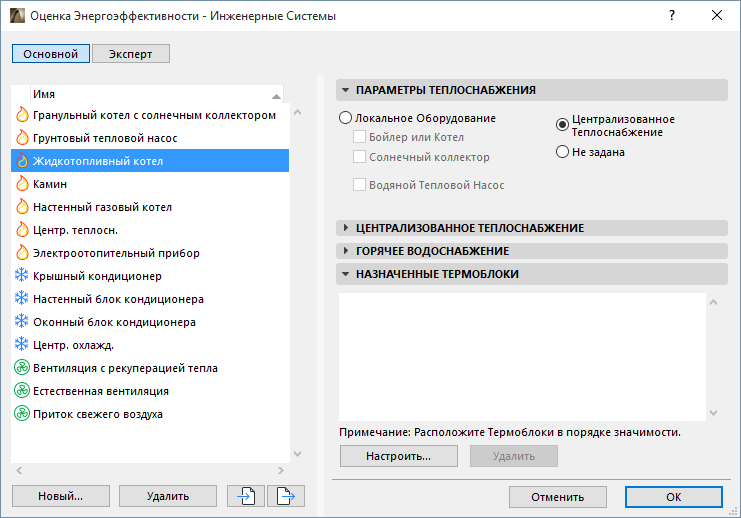Click snowflake icon beside Центр. охлажд.

tap(22, 345)
